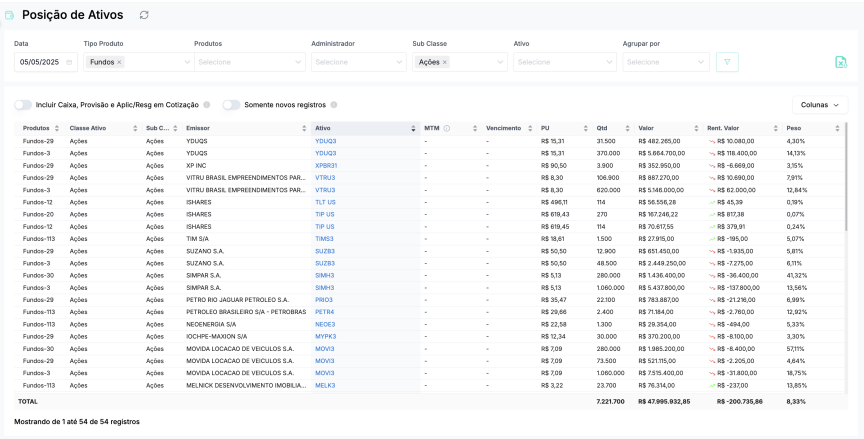Open the Colunas dropdown button
This screenshot has width=864, height=439.
pos(820,105)
